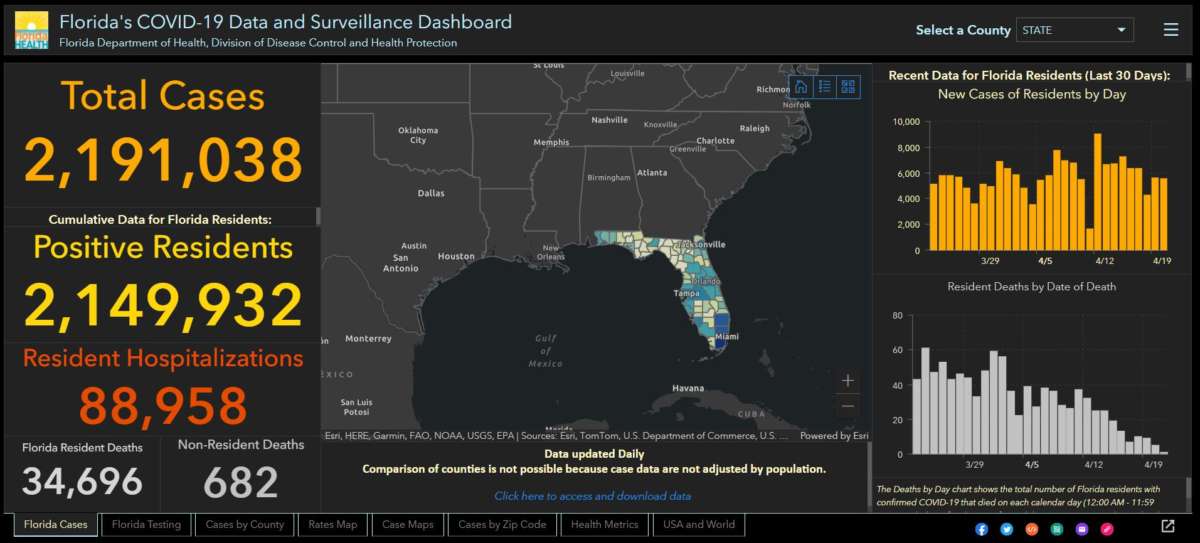Click the 3/29 label on deaths chart
The width and height of the screenshot is (1200, 543).
pos(975,465)
